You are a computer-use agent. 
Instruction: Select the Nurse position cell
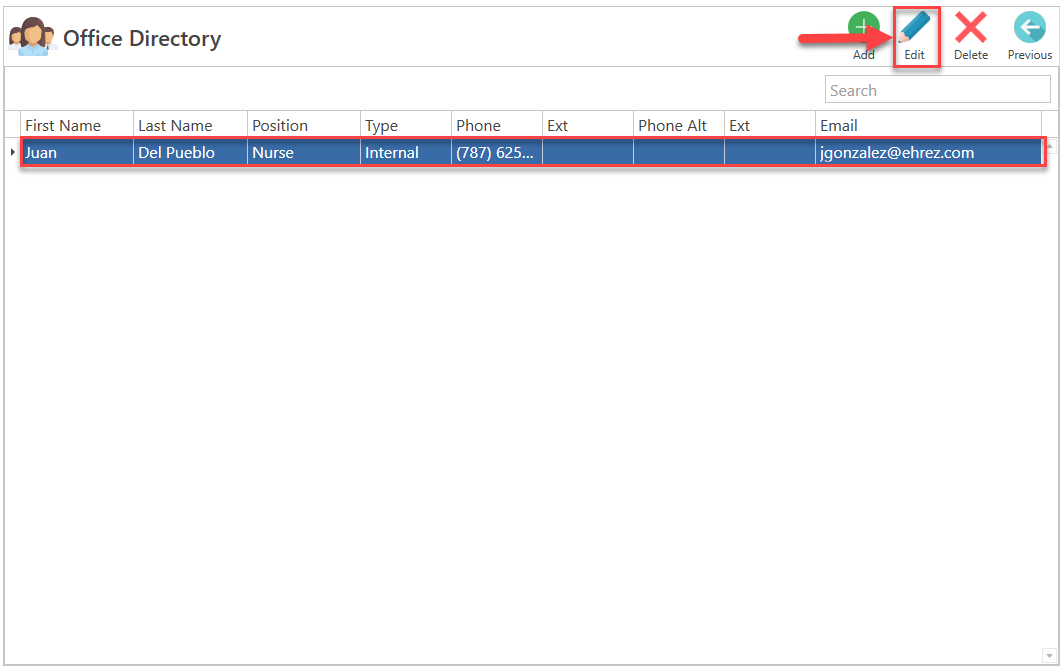click(x=304, y=153)
